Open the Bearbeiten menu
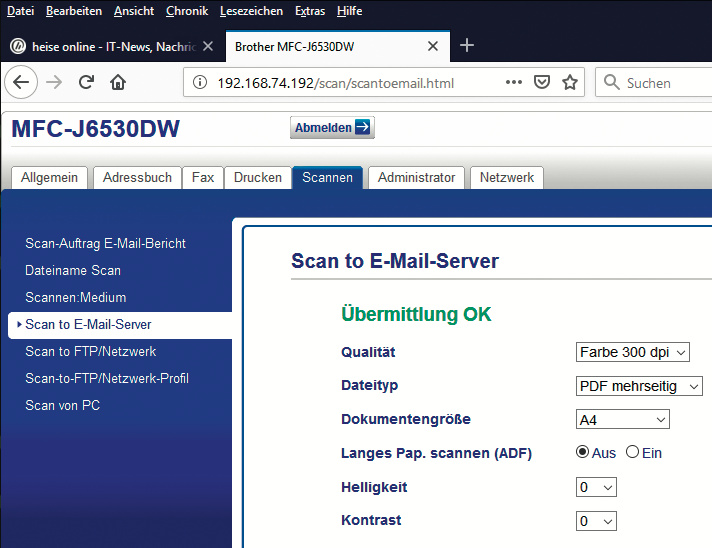Image resolution: width=712 pixels, height=548 pixels. click(x=74, y=11)
